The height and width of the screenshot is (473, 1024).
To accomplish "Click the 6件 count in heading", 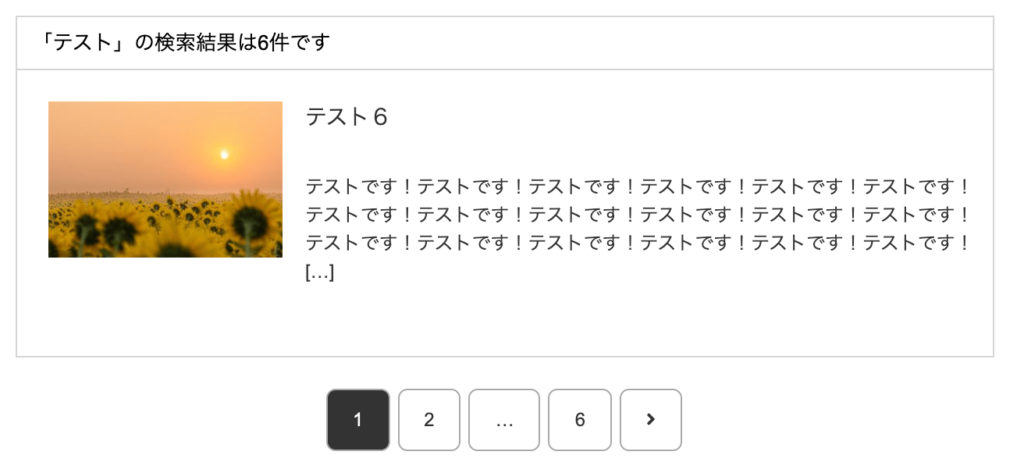I will click(x=274, y=43).
